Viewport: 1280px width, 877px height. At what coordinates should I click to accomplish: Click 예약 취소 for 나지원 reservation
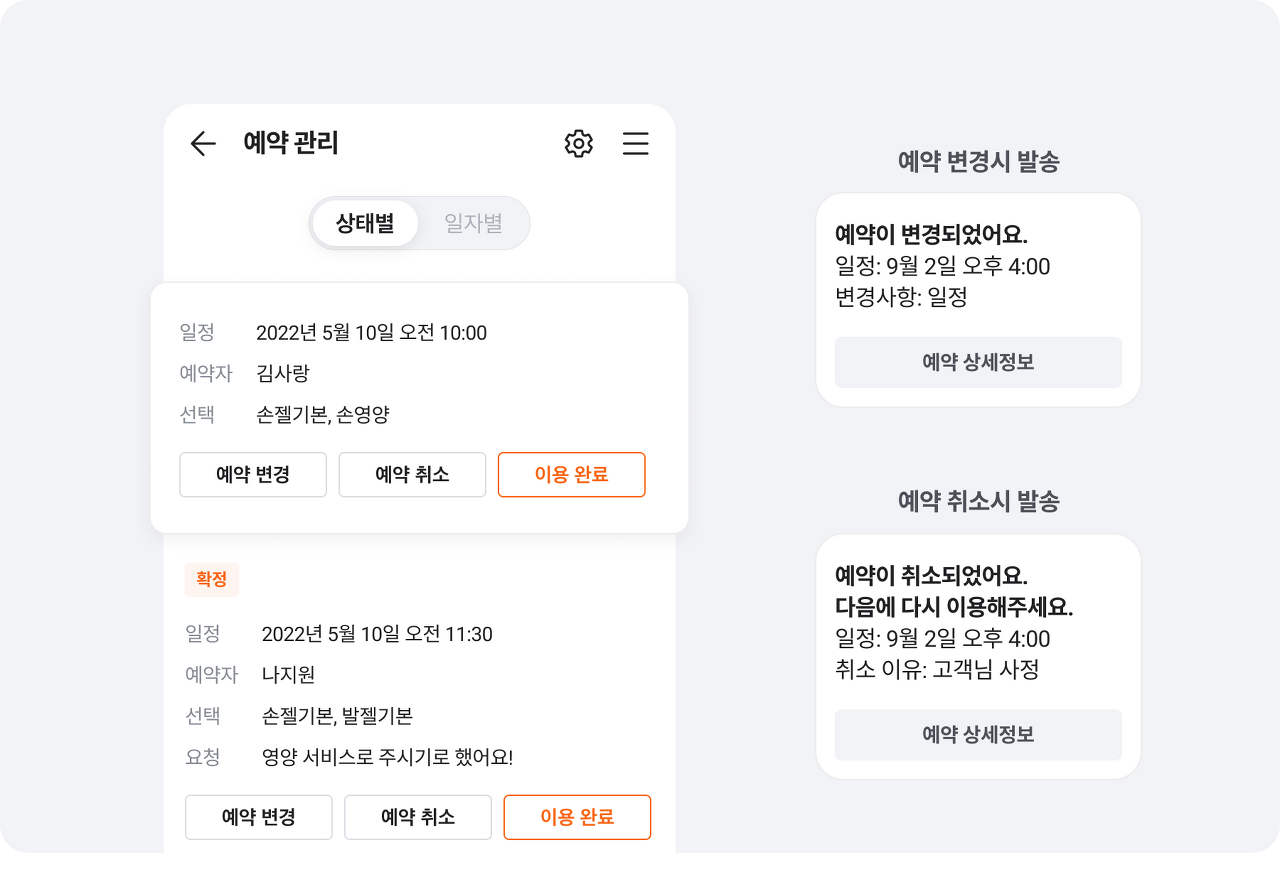pos(418,817)
